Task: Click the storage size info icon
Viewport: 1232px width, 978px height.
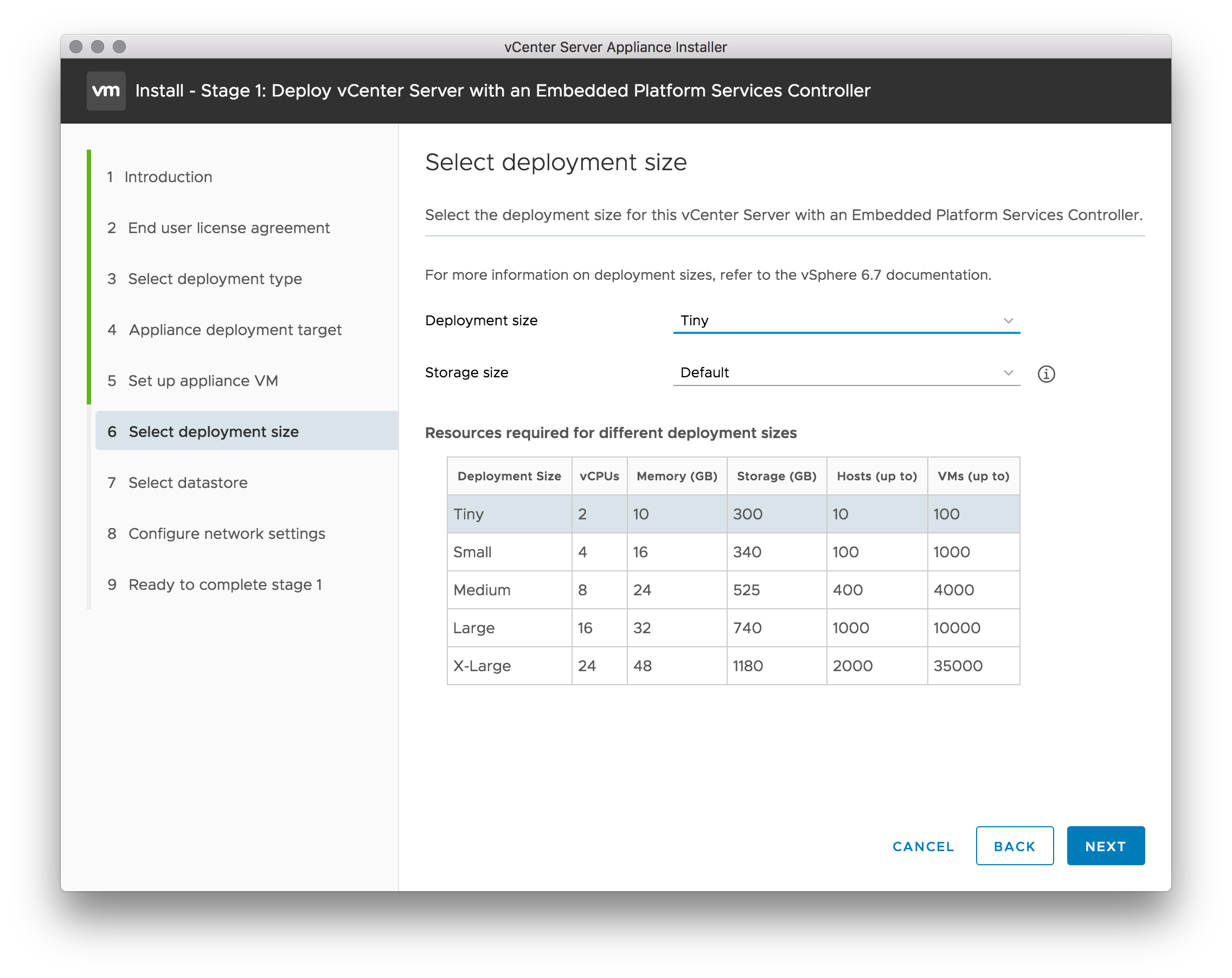Action: (x=1045, y=374)
